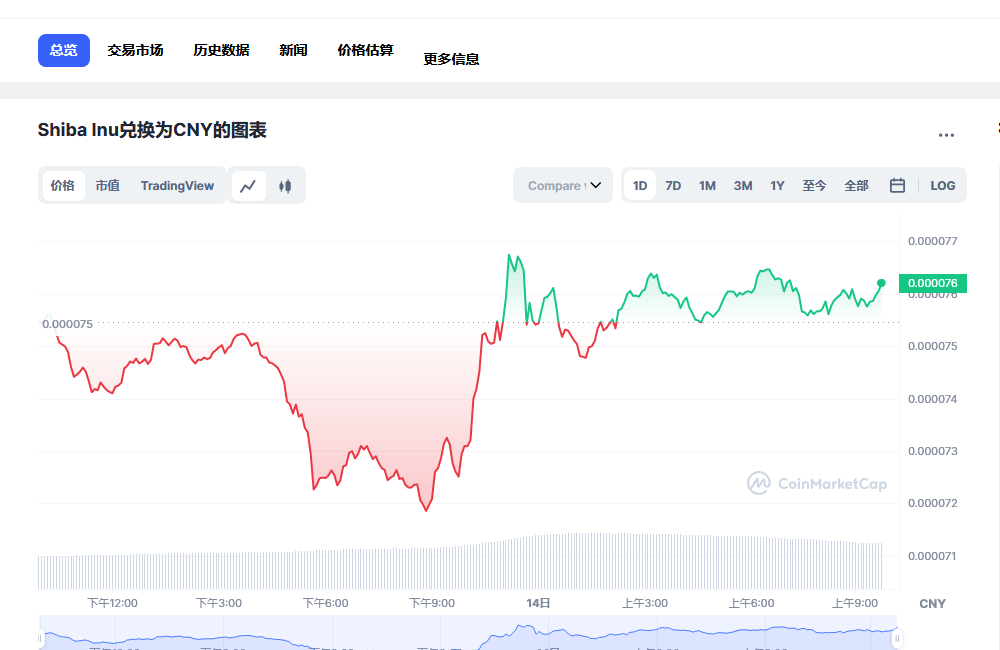
Task: Open the Compare dropdown
Action: [562, 185]
